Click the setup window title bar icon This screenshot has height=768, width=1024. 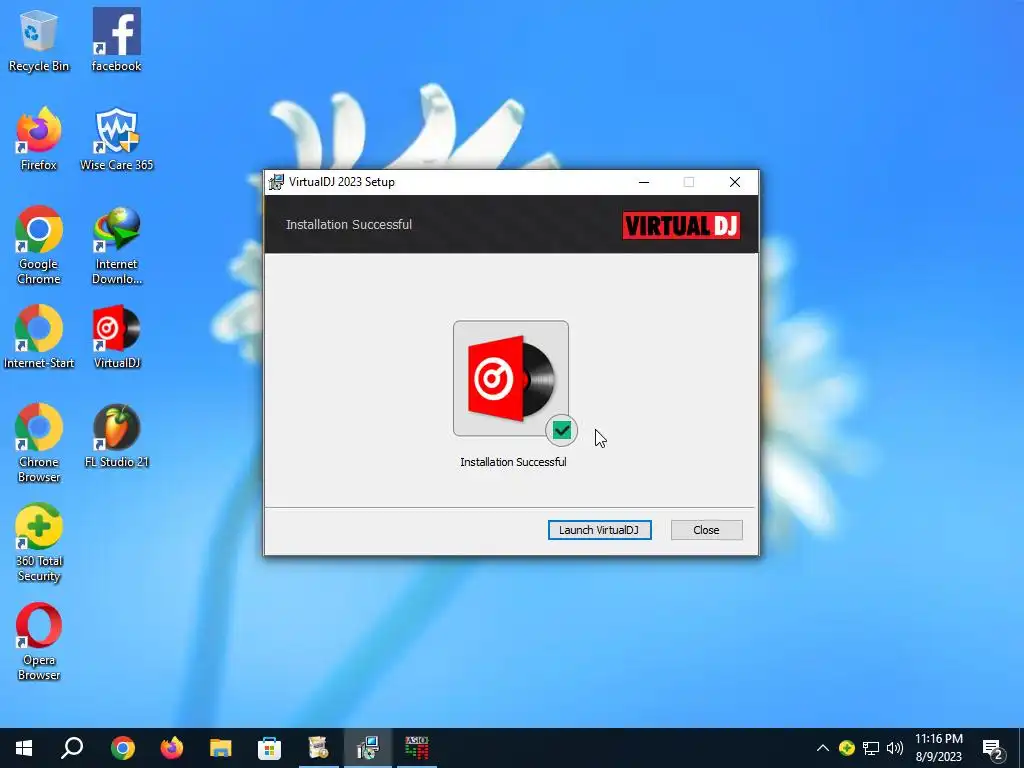coord(276,182)
